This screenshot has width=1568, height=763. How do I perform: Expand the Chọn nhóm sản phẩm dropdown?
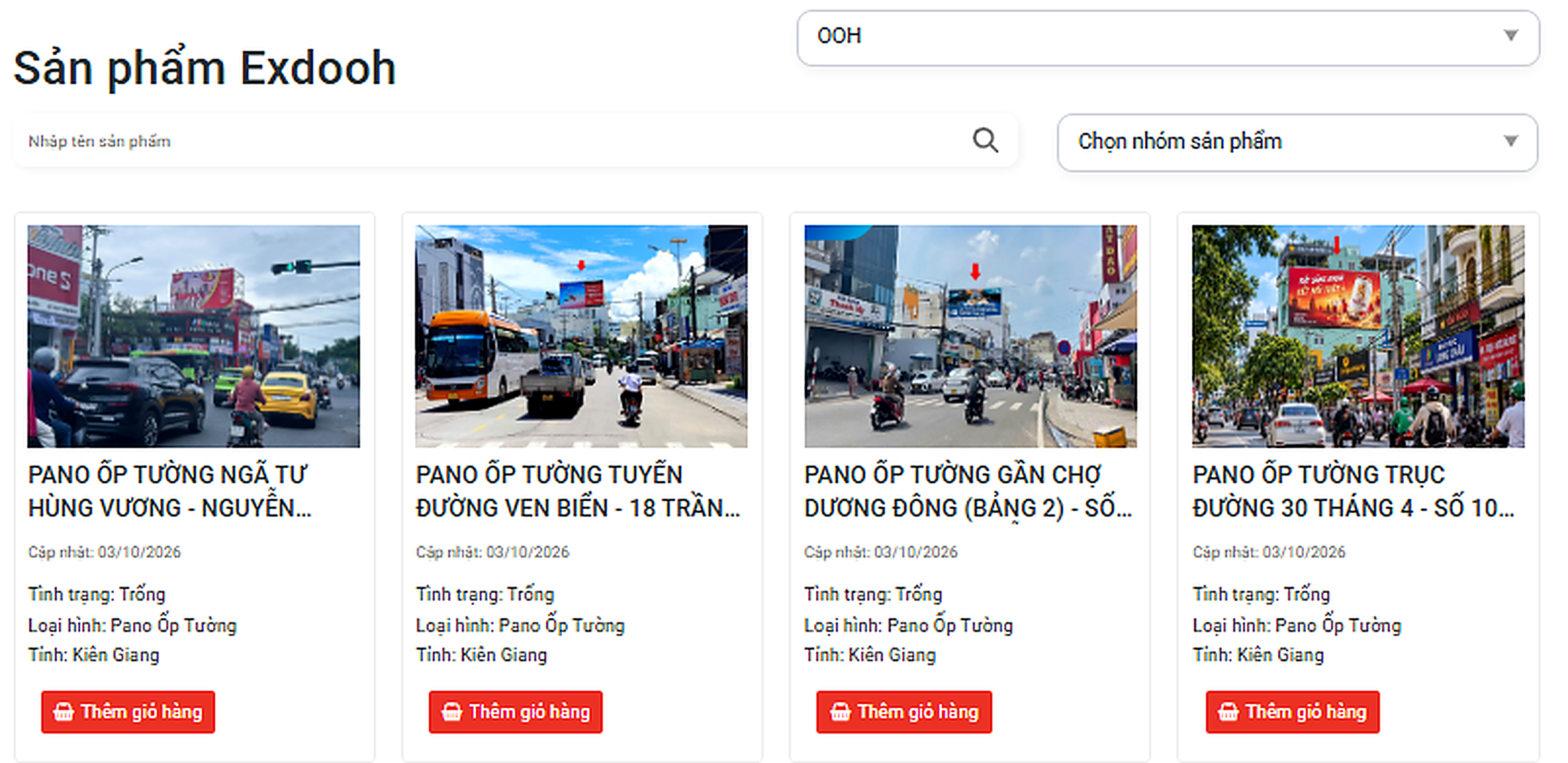pyautogui.click(x=1297, y=142)
